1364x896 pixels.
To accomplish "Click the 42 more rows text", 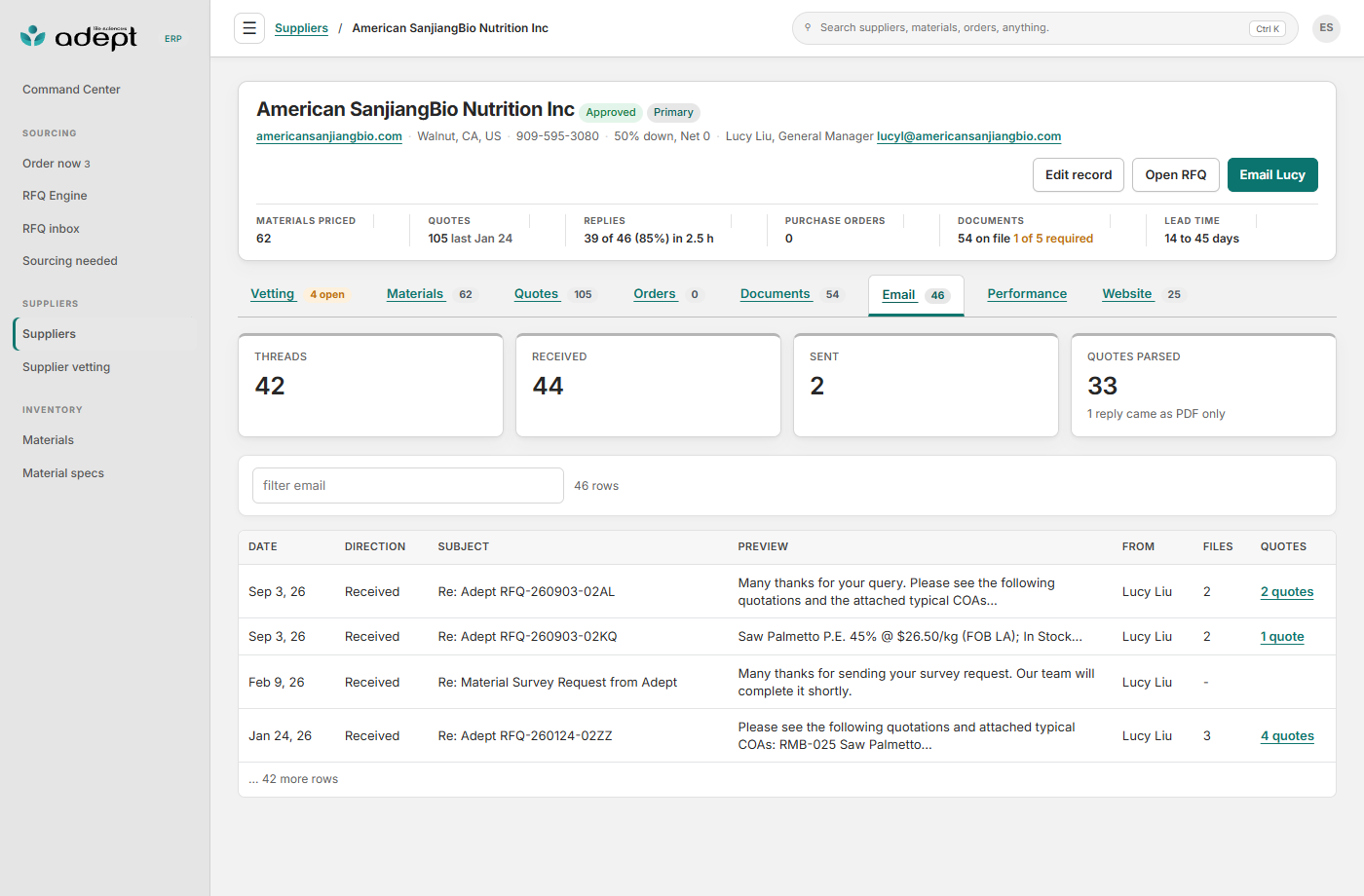I will click(293, 779).
